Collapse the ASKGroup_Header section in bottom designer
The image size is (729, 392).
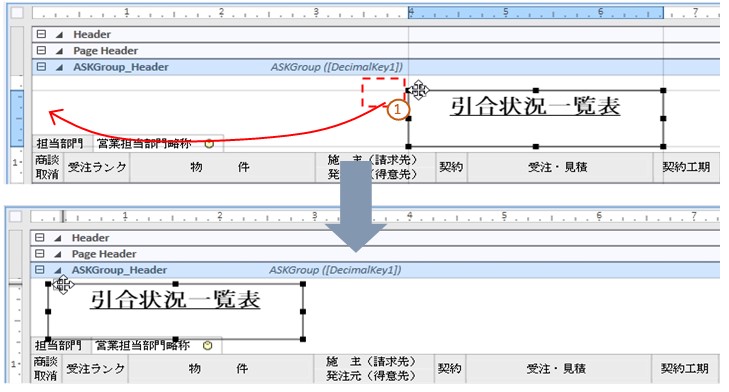(x=40, y=270)
